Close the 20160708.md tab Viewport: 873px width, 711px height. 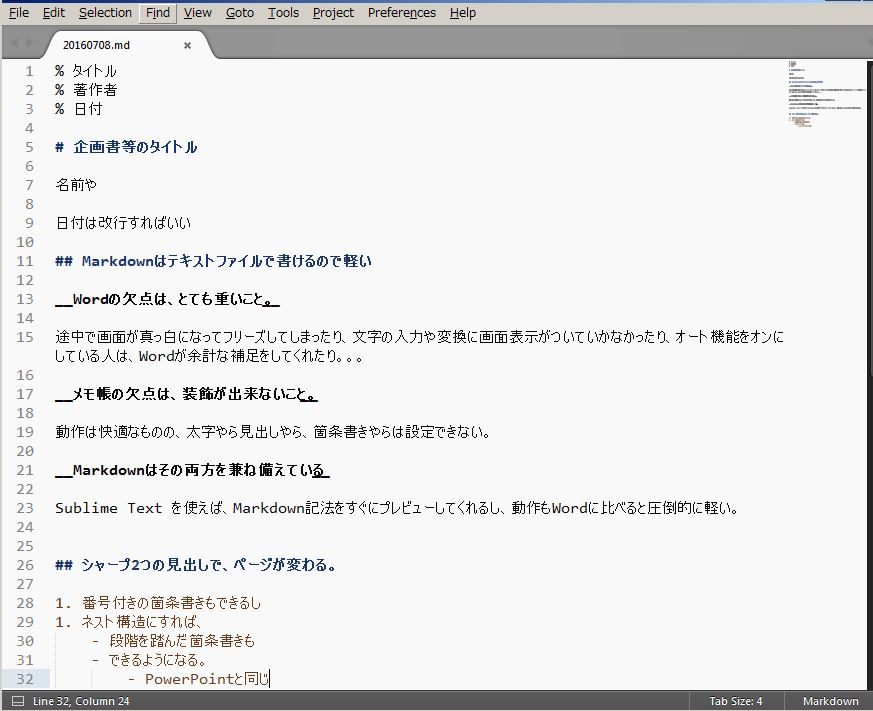[x=188, y=45]
